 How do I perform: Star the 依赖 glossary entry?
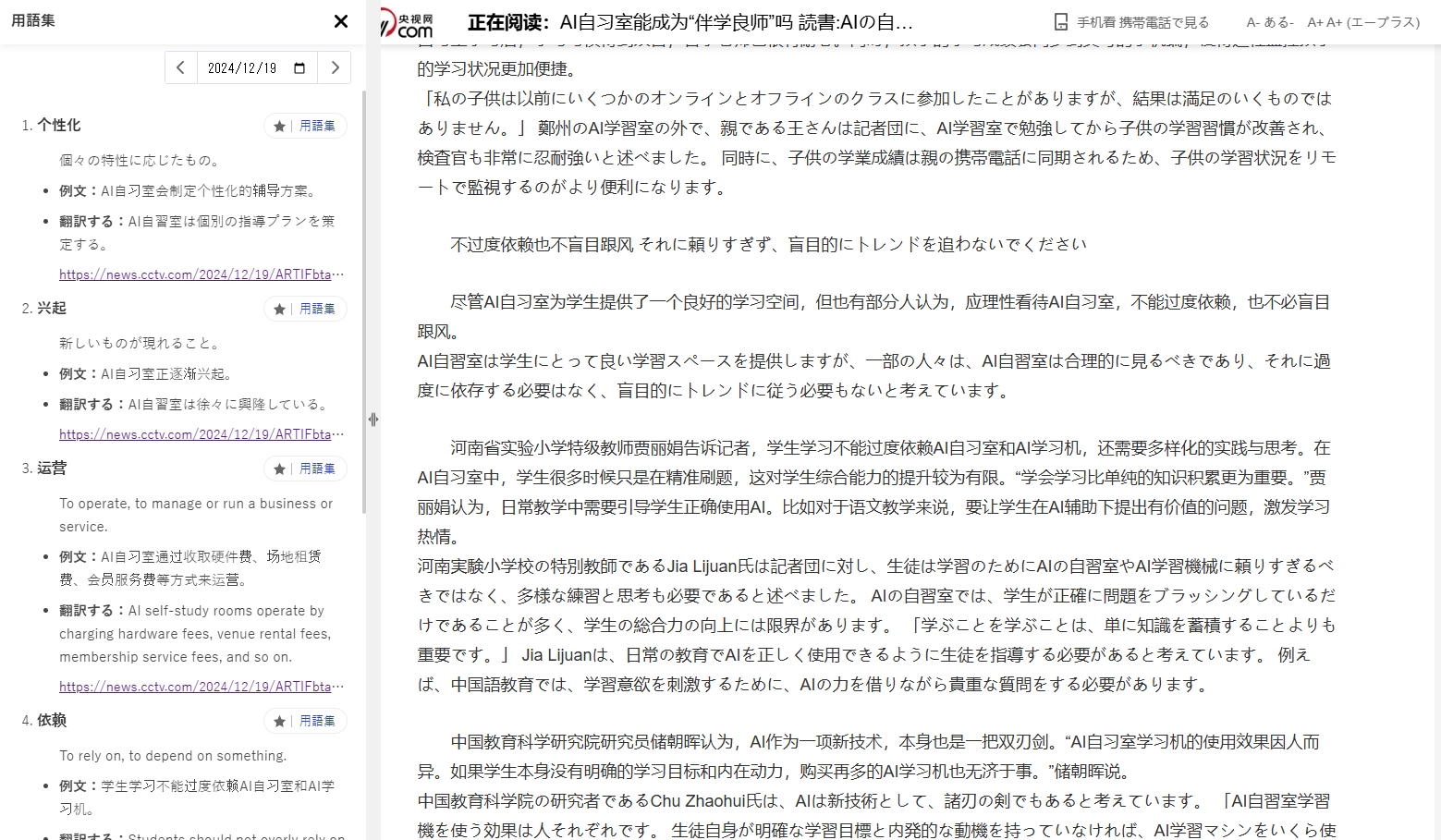point(279,722)
